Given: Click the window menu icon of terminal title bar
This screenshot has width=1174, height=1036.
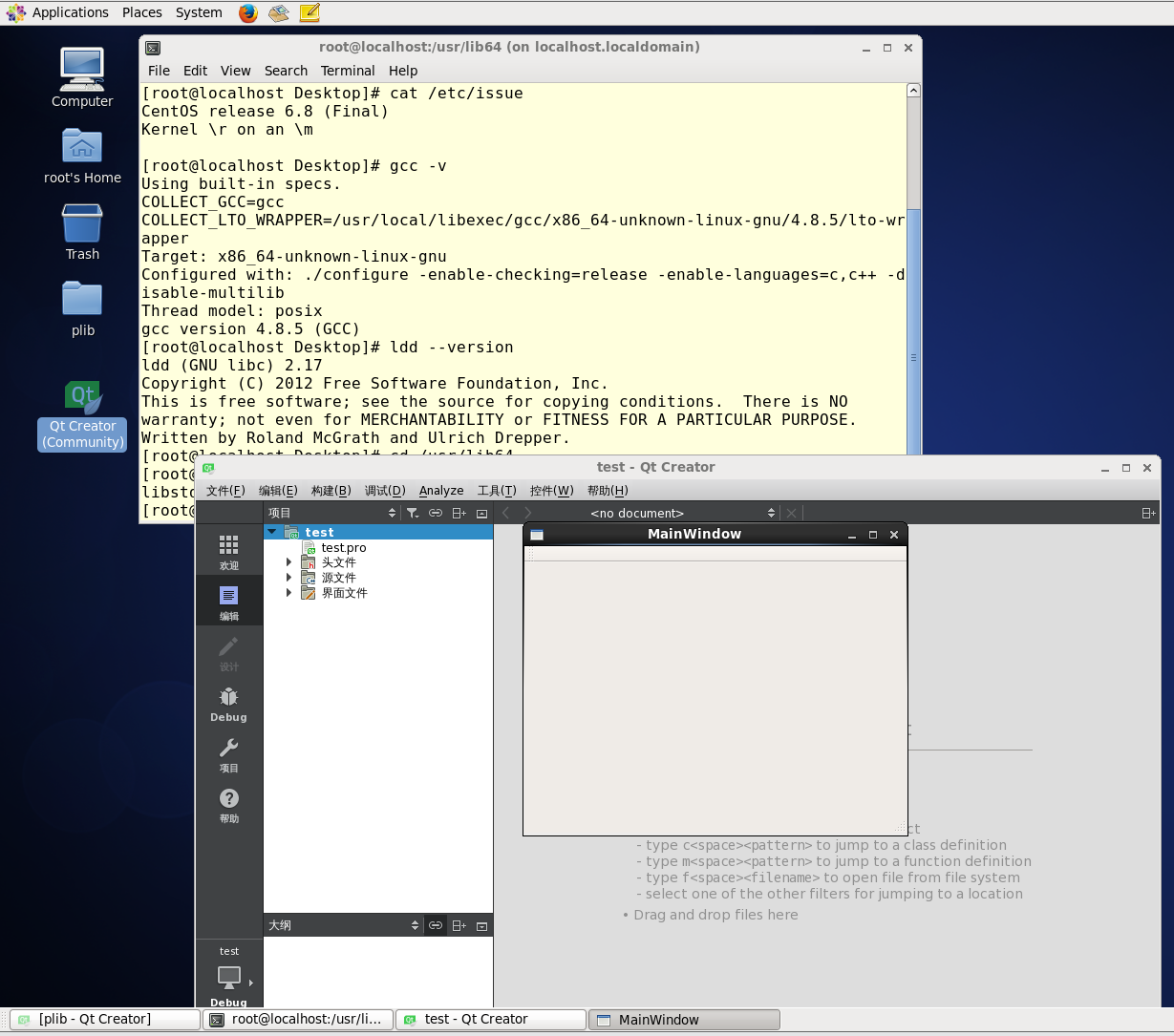Looking at the screenshot, I should coord(153,48).
